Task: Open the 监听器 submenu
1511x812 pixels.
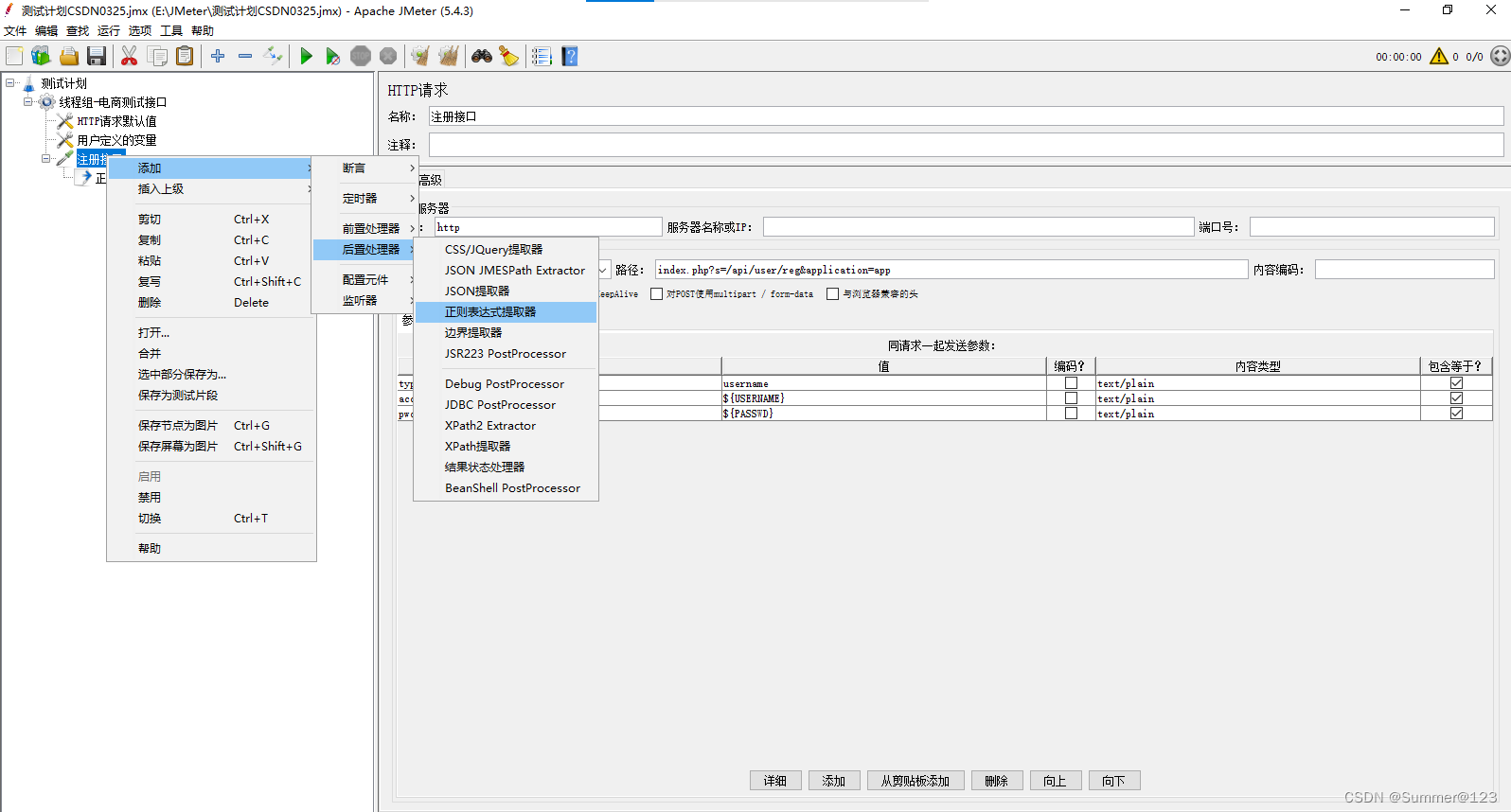Action: coord(365,301)
